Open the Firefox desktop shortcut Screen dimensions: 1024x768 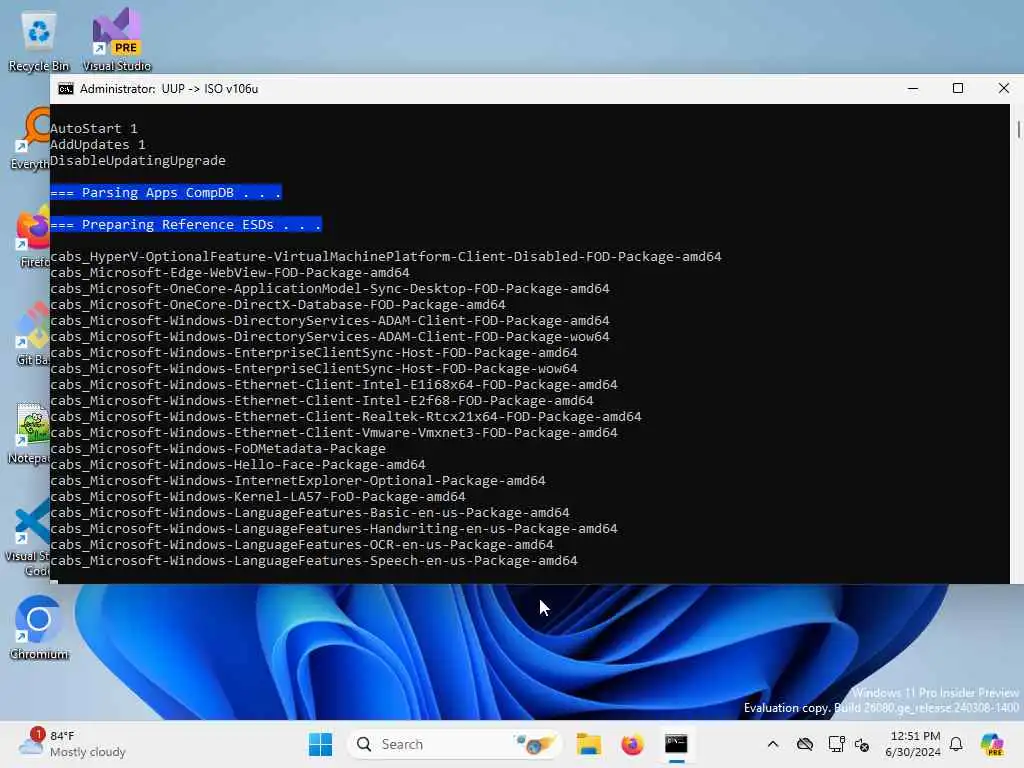coord(33,236)
